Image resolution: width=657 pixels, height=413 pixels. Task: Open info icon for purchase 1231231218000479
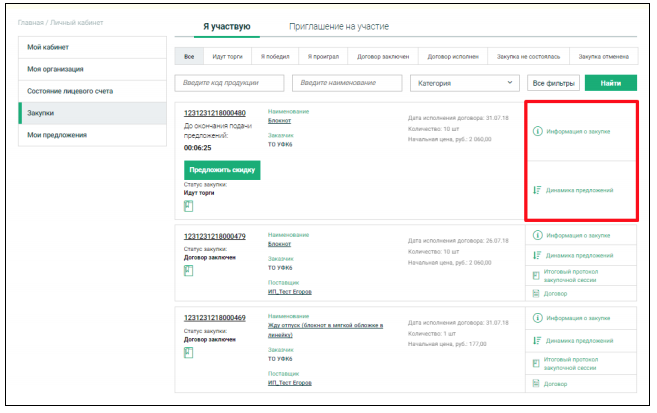pos(537,236)
